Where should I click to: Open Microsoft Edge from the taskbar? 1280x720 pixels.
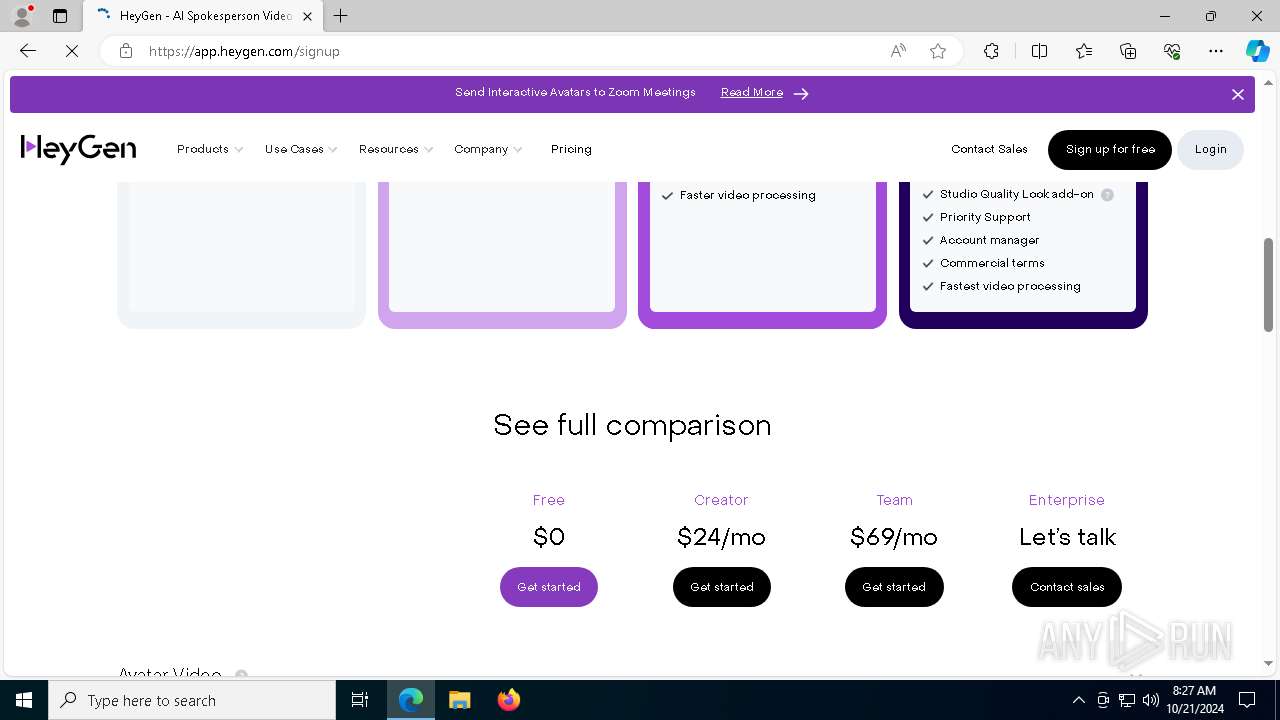tap(411, 700)
